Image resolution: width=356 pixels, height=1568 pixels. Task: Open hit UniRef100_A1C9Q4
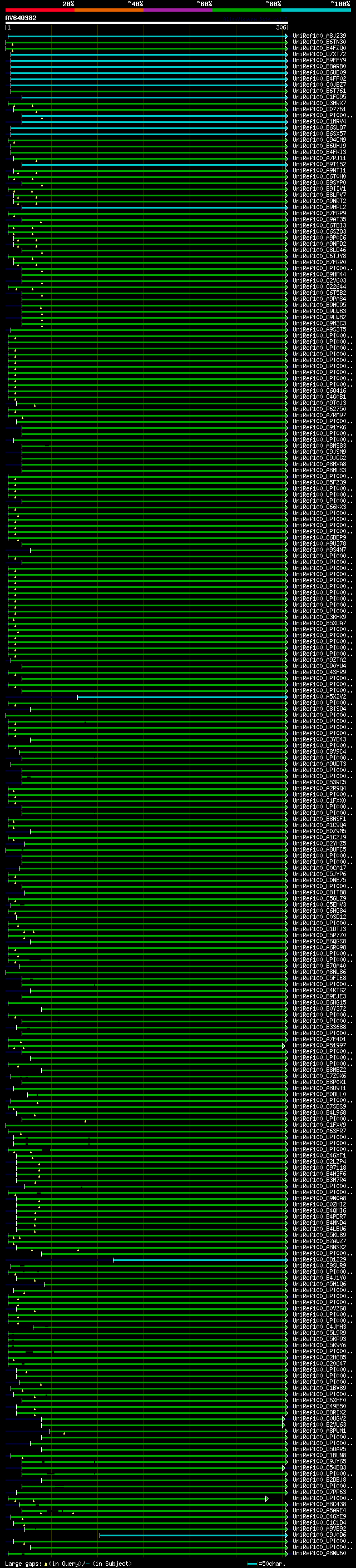tap(319, 825)
